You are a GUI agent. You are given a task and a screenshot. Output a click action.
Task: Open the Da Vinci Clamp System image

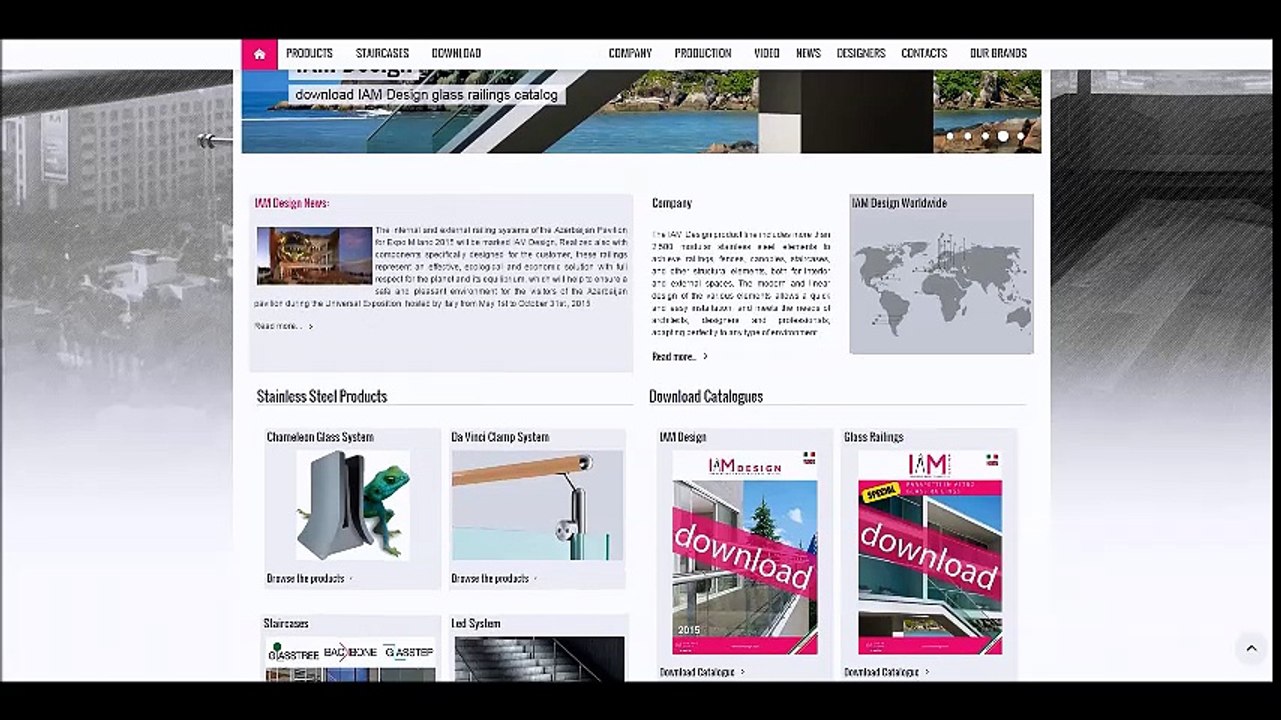click(x=537, y=505)
